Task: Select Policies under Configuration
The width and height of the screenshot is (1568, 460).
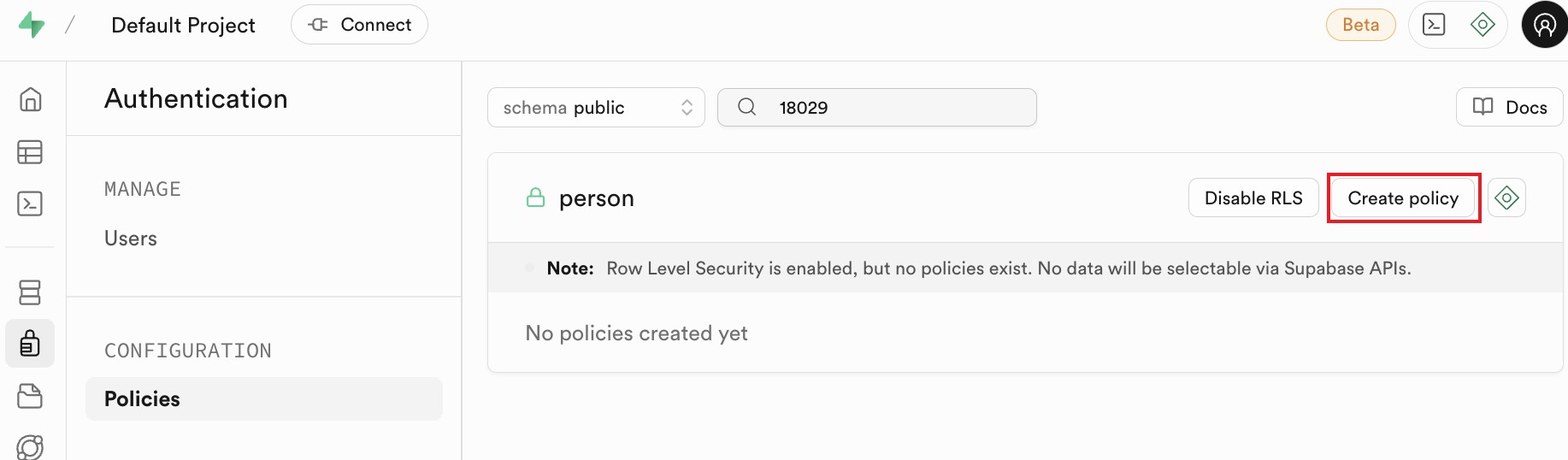Action: click(142, 399)
